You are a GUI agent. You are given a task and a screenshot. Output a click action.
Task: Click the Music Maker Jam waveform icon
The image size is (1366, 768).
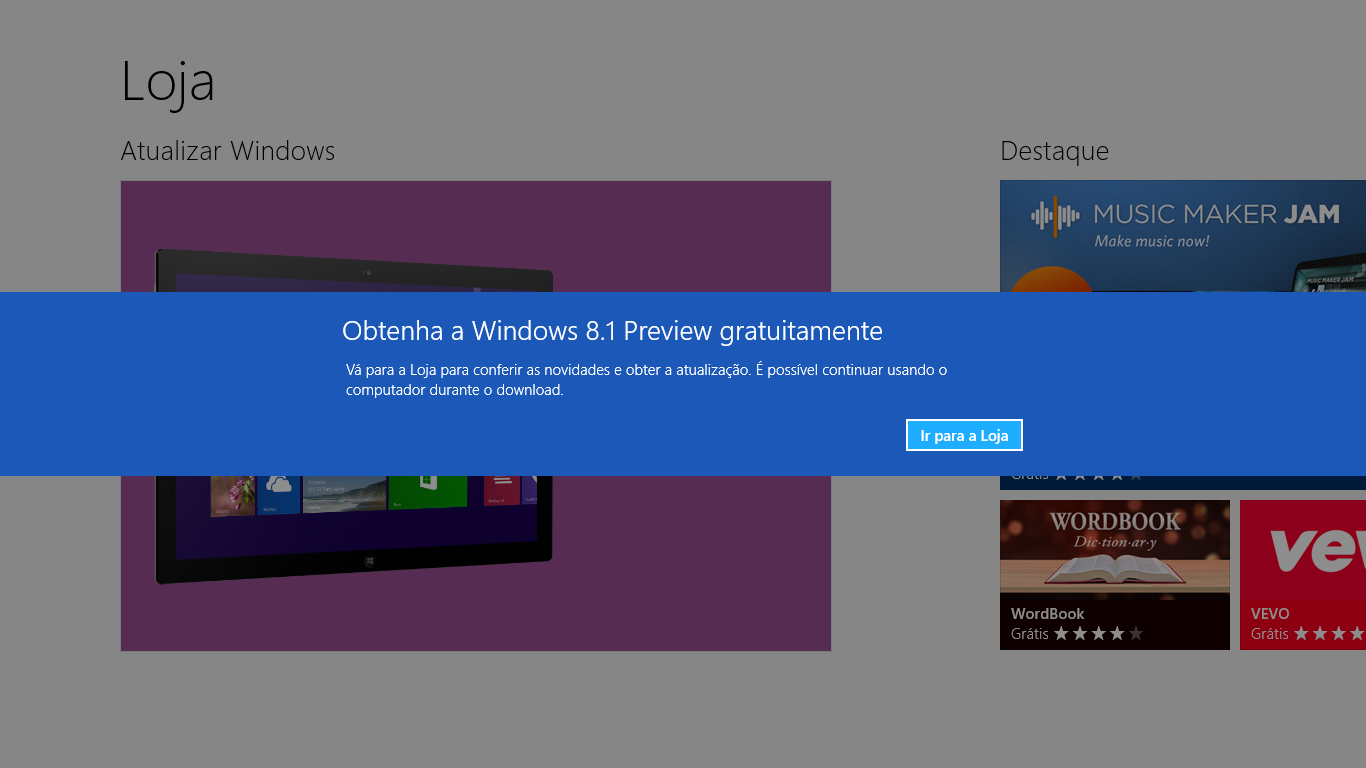pyautogui.click(x=1053, y=216)
